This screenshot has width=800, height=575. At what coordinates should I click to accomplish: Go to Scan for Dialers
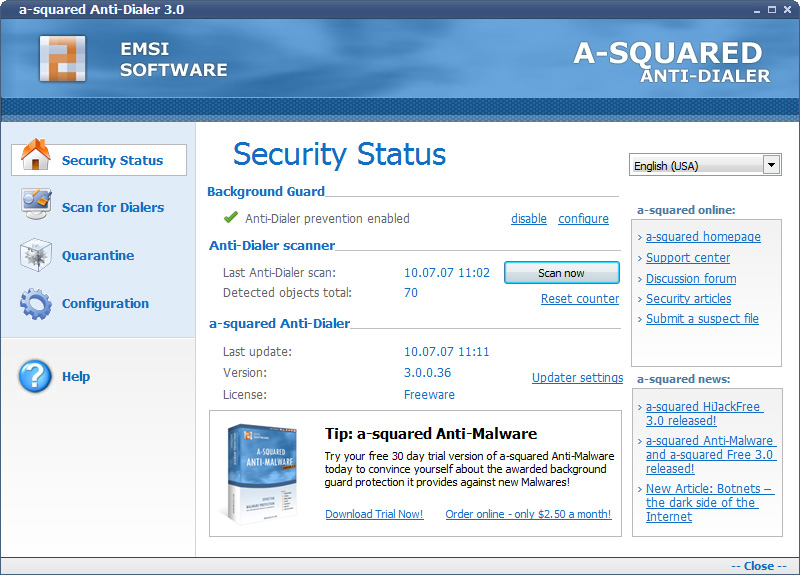point(113,207)
